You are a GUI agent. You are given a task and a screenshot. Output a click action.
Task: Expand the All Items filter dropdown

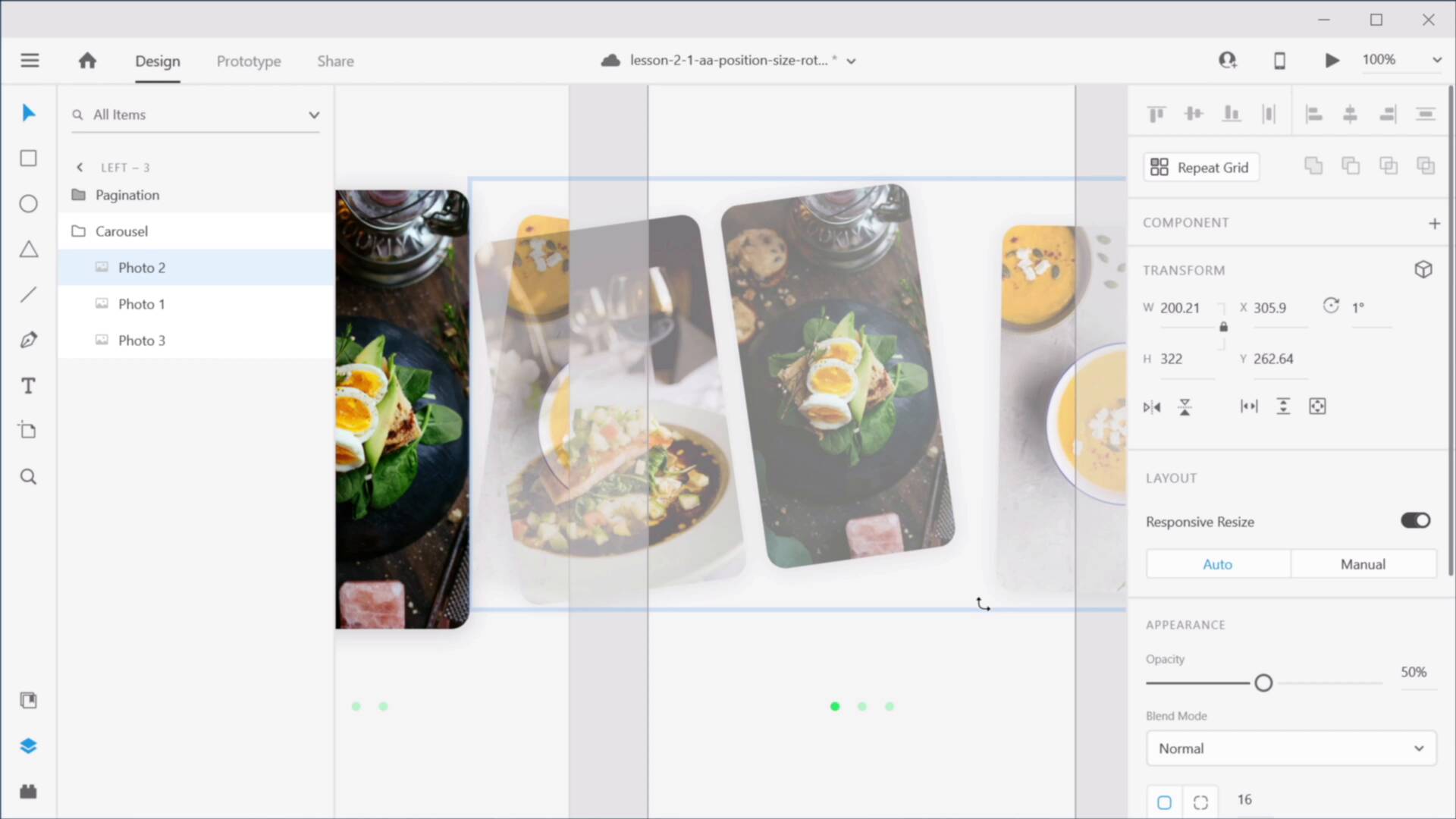[x=314, y=115]
